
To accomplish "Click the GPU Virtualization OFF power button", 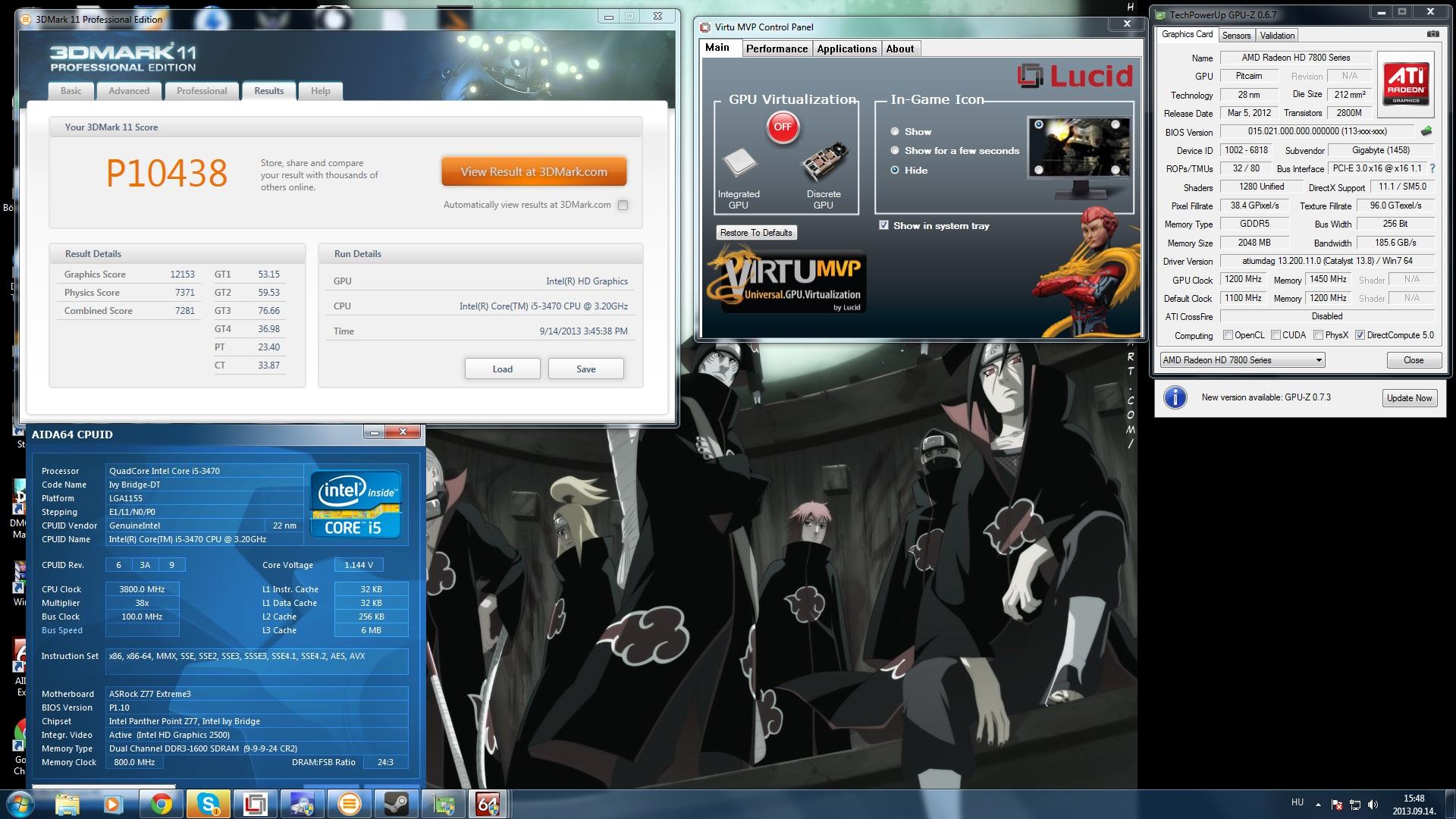I will coord(783,127).
